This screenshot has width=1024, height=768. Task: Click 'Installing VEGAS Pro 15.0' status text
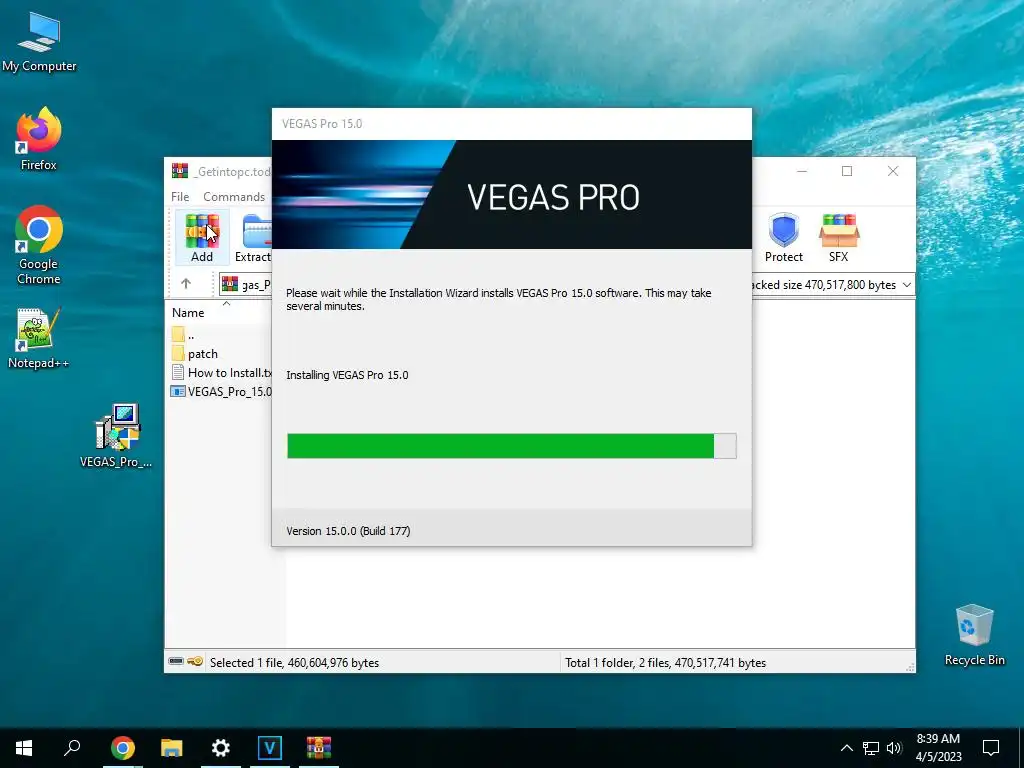[x=347, y=375]
